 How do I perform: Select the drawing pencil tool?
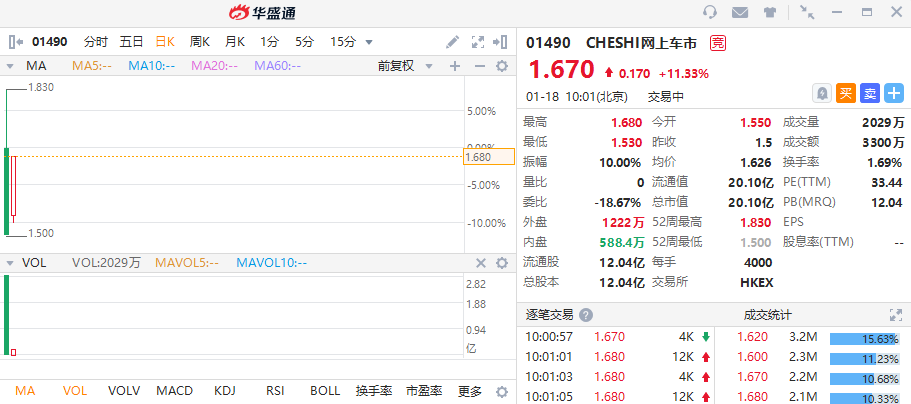pos(452,42)
